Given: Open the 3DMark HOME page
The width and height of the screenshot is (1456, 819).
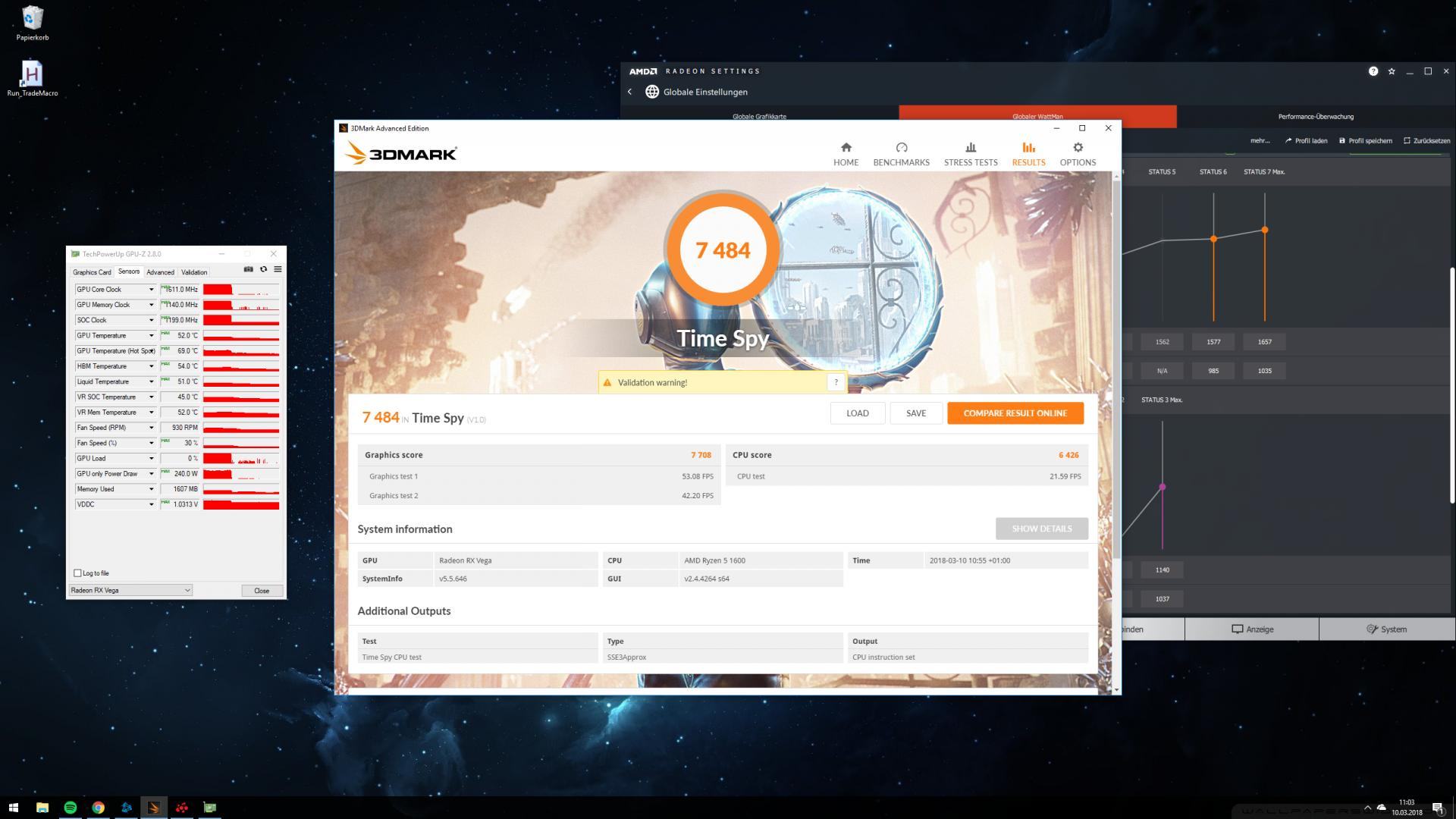Looking at the screenshot, I should (846, 154).
